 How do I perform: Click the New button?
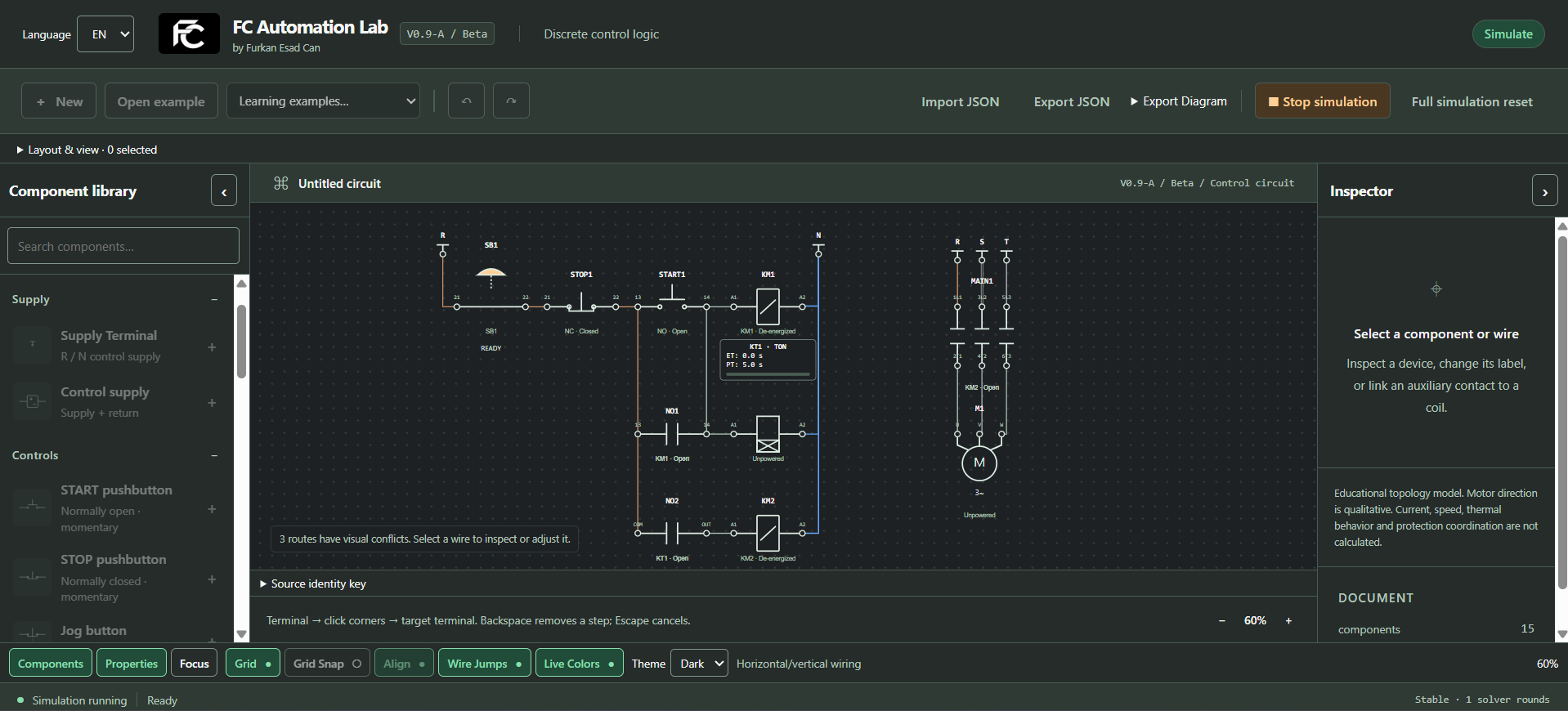(x=59, y=101)
